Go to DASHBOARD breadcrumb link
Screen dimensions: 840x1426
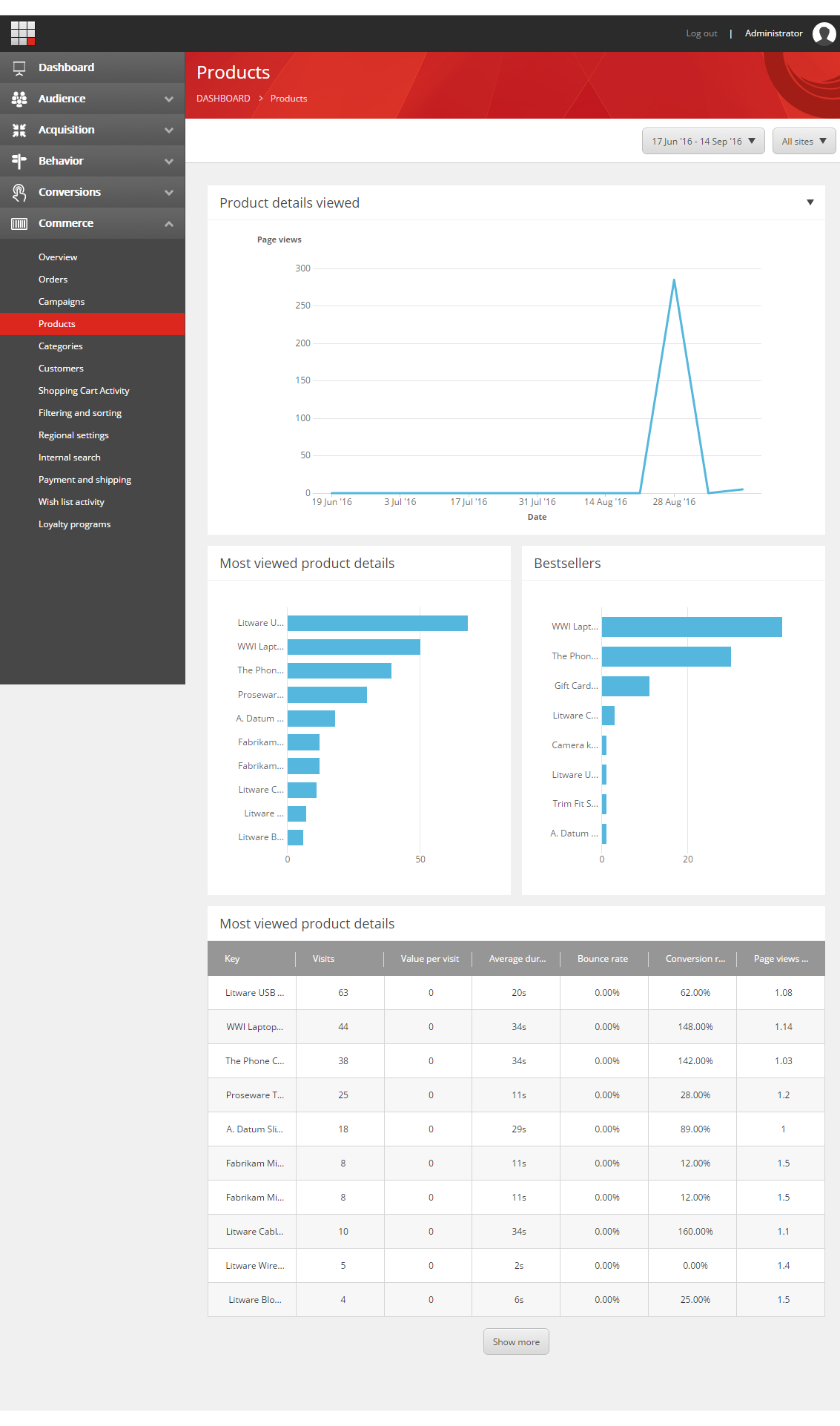pos(223,99)
